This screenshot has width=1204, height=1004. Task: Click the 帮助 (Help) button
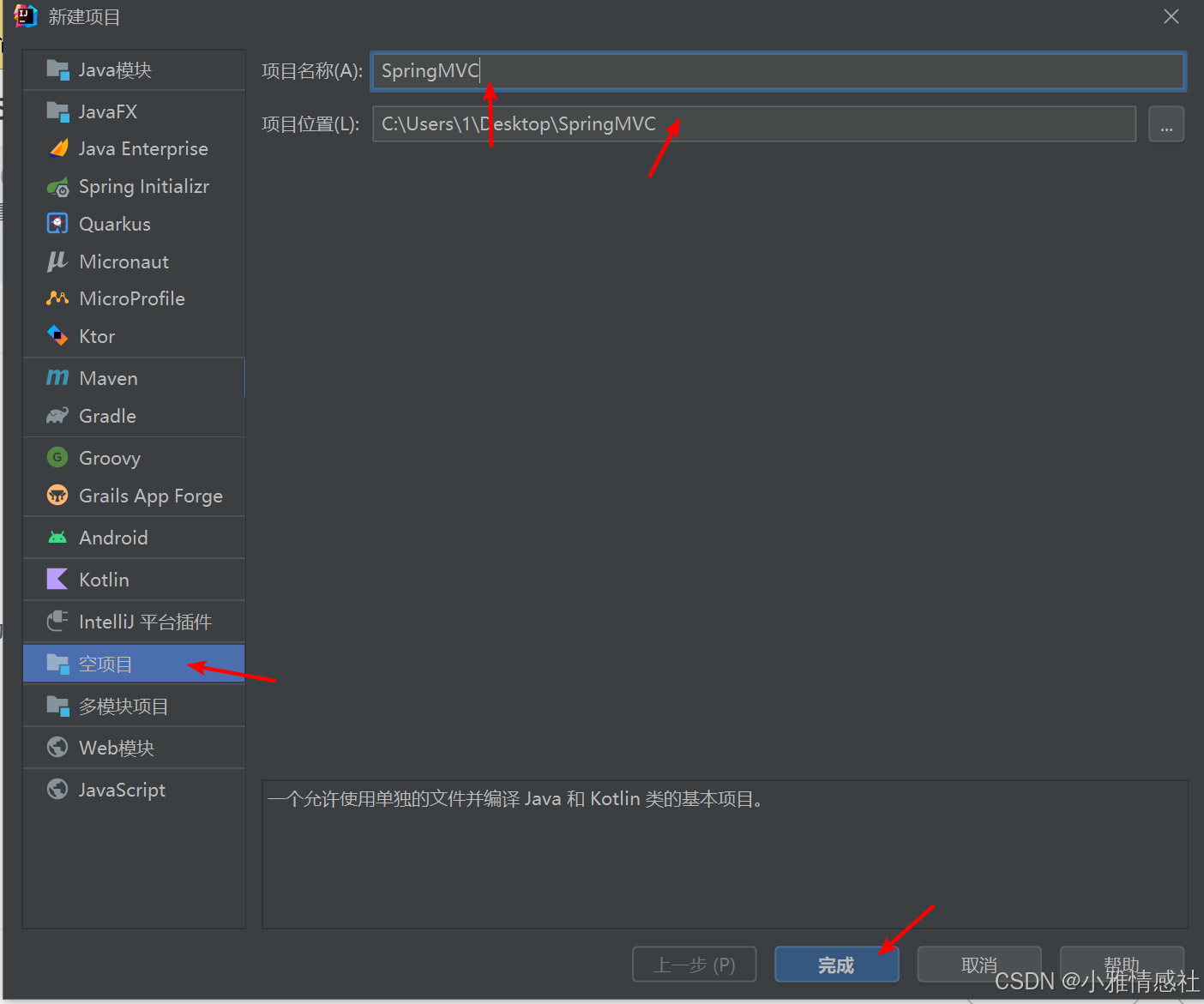(1122, 965)
